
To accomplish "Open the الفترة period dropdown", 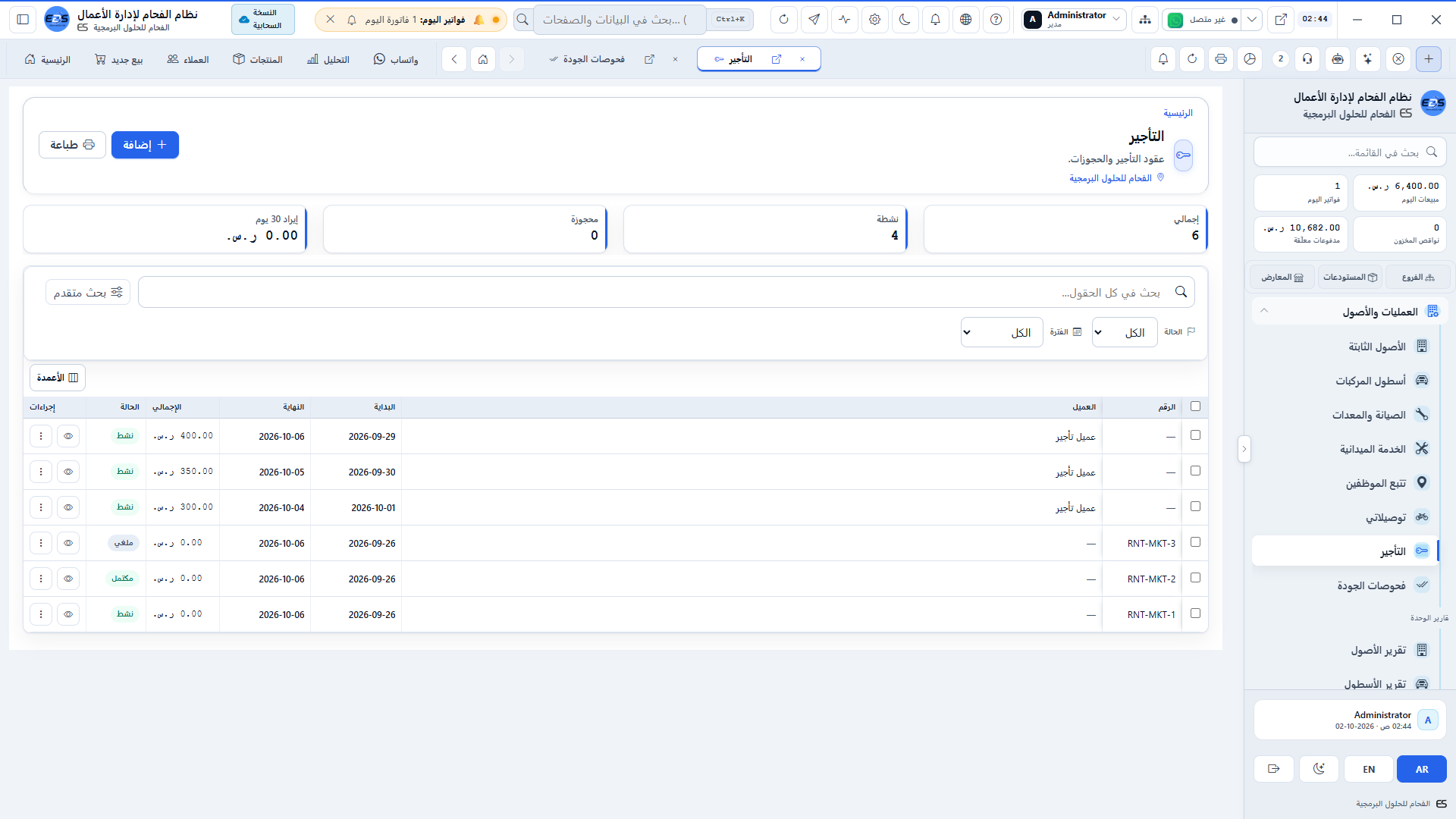I will pos(1002,332).
